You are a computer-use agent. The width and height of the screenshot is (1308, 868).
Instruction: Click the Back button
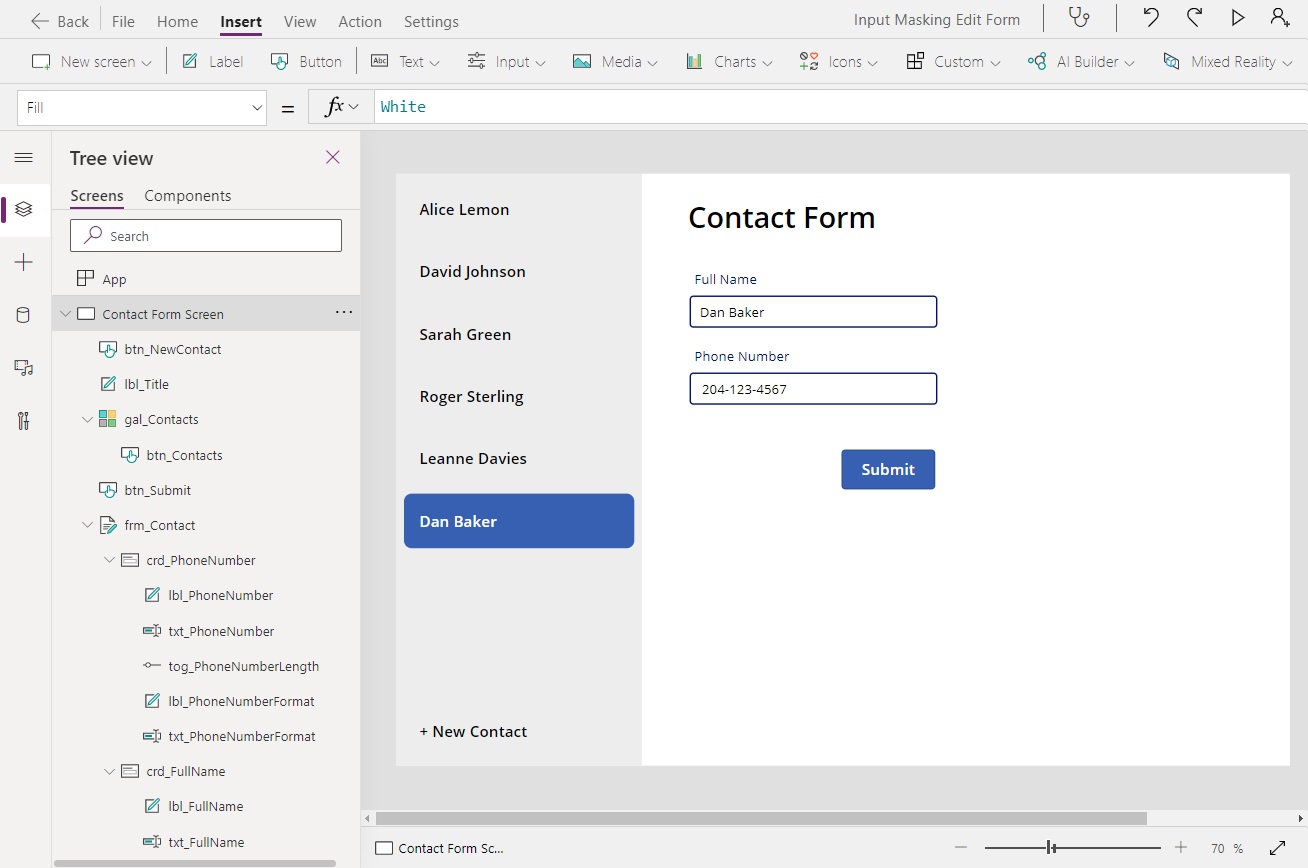[x=58, y=20]
